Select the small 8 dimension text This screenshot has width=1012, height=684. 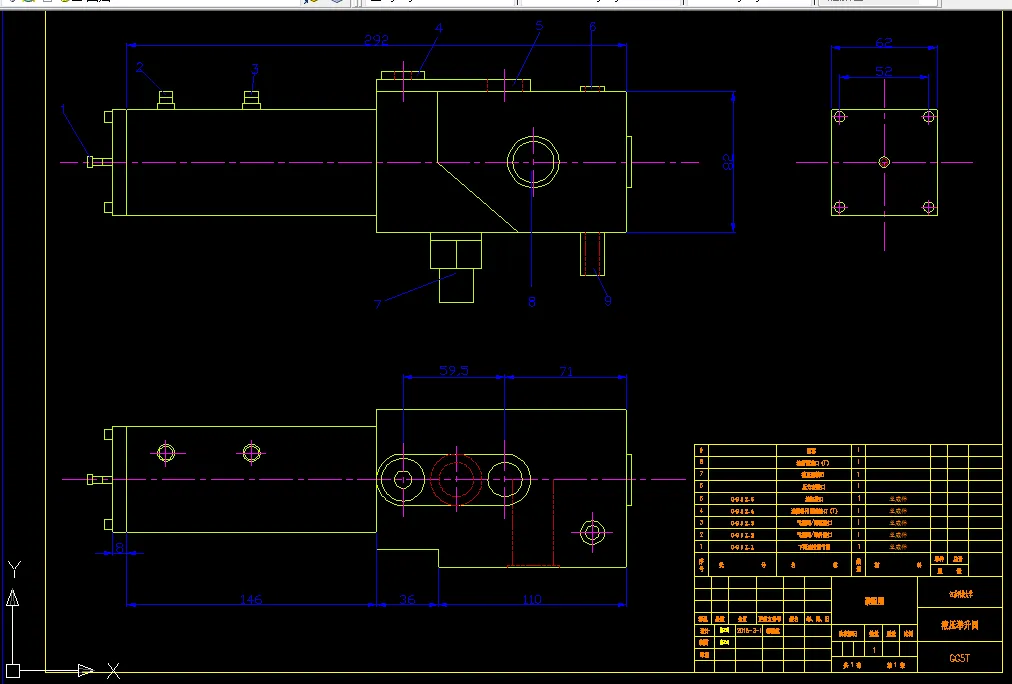point(119,547)
